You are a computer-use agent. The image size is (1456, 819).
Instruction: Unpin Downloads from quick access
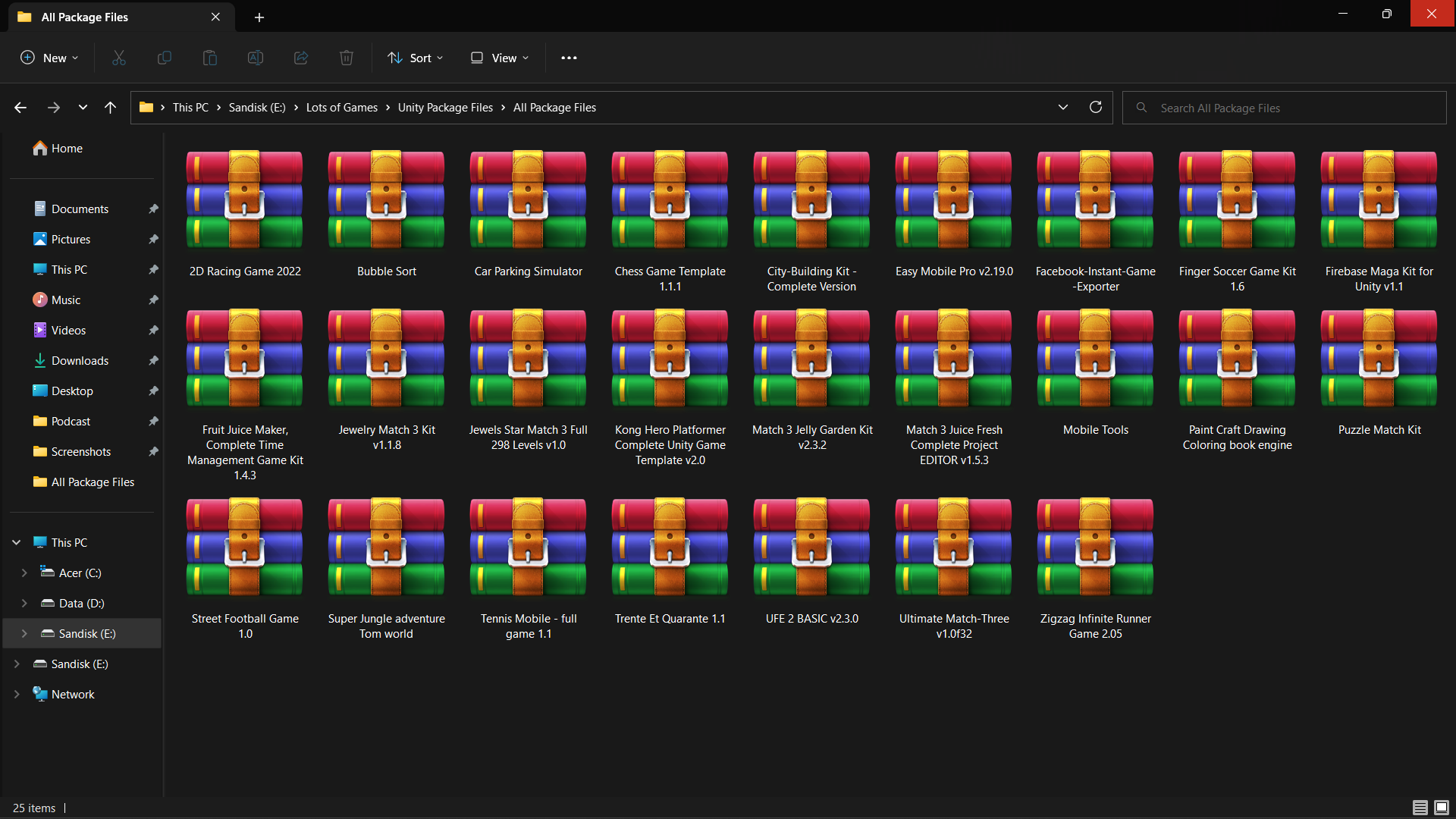click(x=153, y=360)
